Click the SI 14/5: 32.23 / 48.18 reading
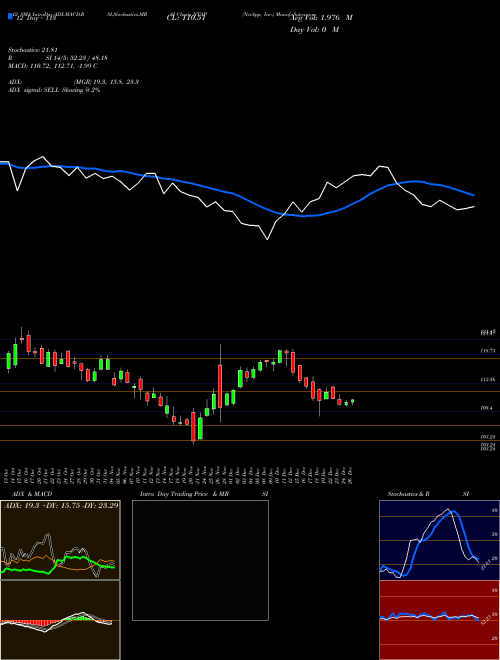Screen dimensions: 500x660 point(77,58)
